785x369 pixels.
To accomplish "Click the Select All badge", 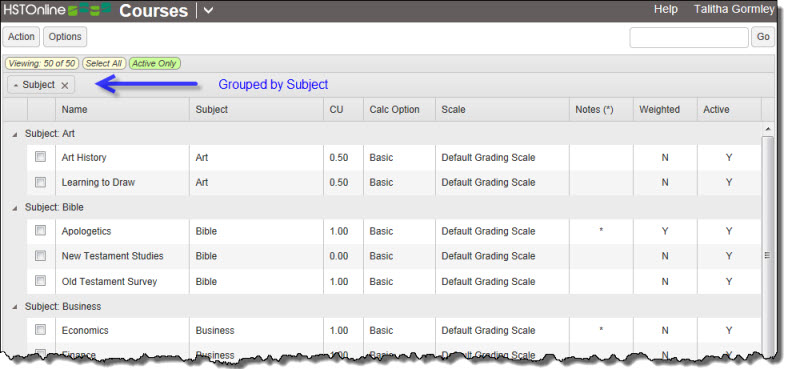I will coord(104,64).
